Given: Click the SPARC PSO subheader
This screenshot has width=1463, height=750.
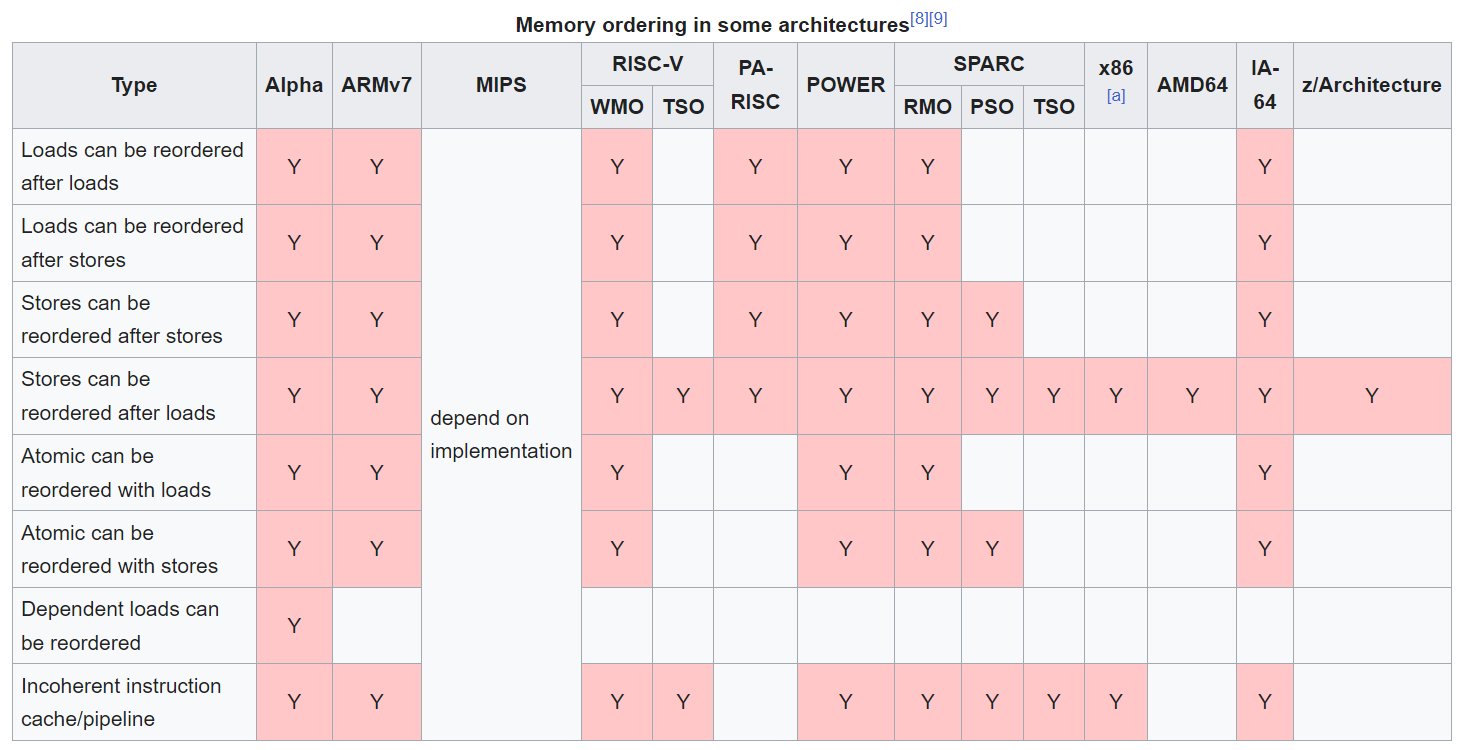Looking at the screenshot, I should click(992, 107).
